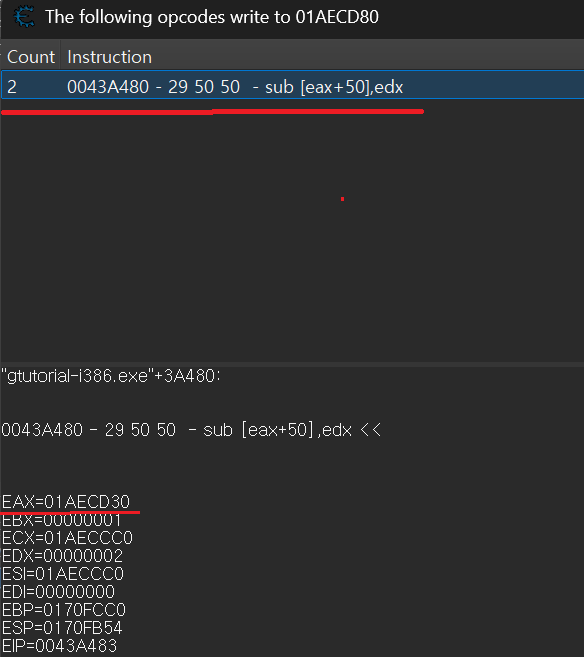Select the EDX=00000002 register line
584x657 pixels.
point(62,556)
